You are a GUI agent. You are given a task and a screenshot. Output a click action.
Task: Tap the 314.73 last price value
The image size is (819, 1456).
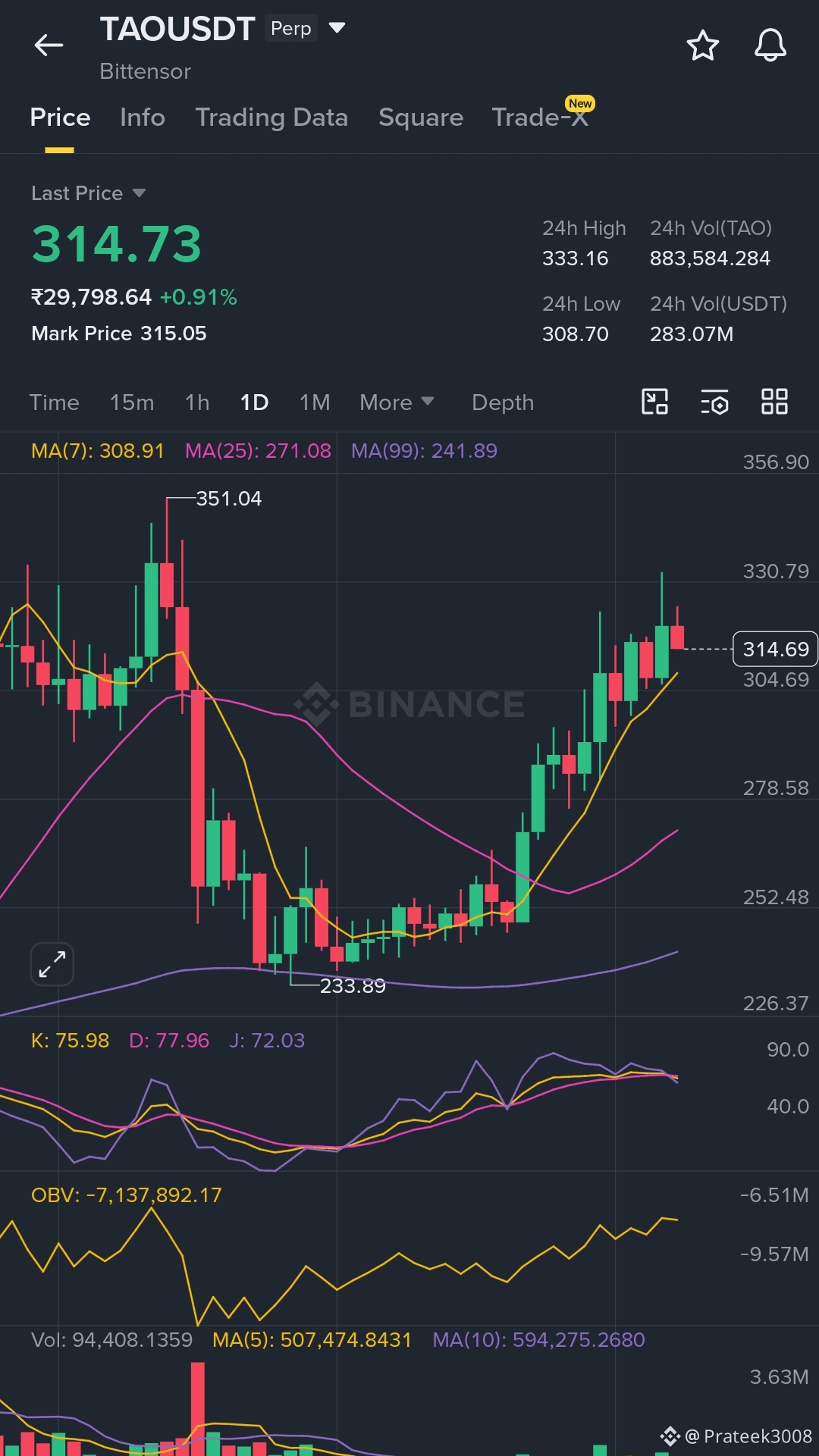[117, 244]
